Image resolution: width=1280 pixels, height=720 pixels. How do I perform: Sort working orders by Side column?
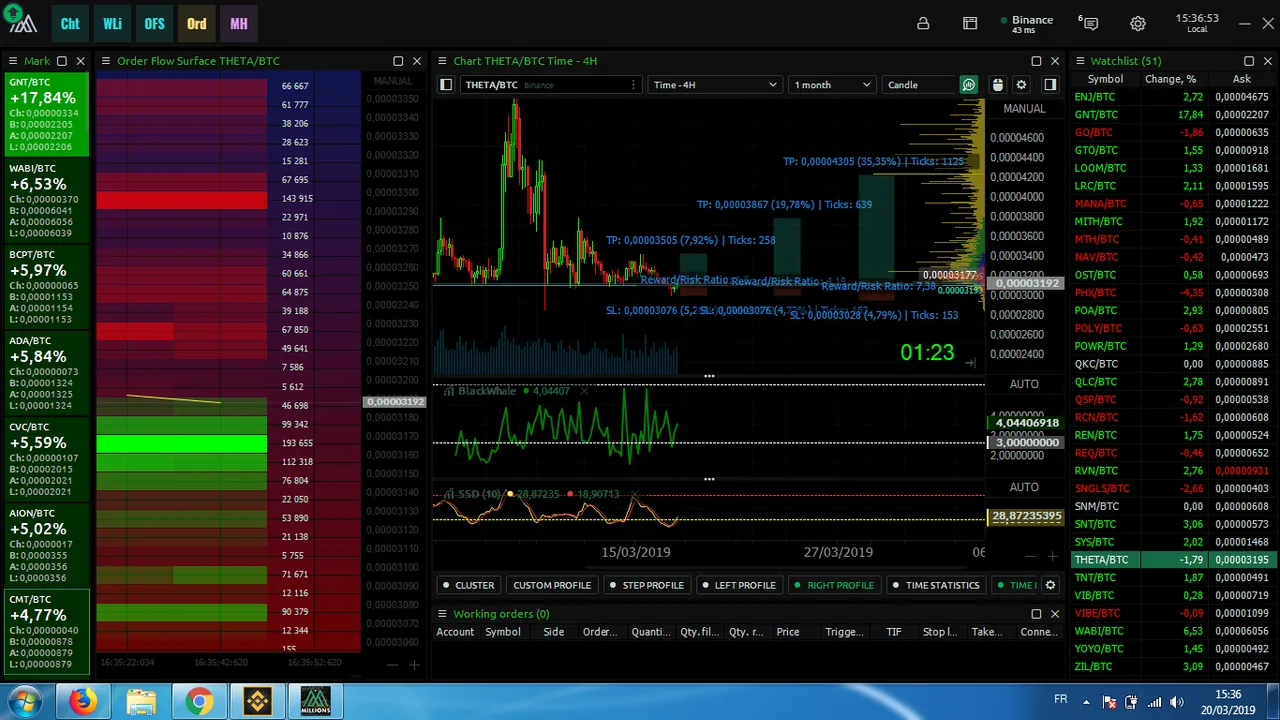(553, 632)
